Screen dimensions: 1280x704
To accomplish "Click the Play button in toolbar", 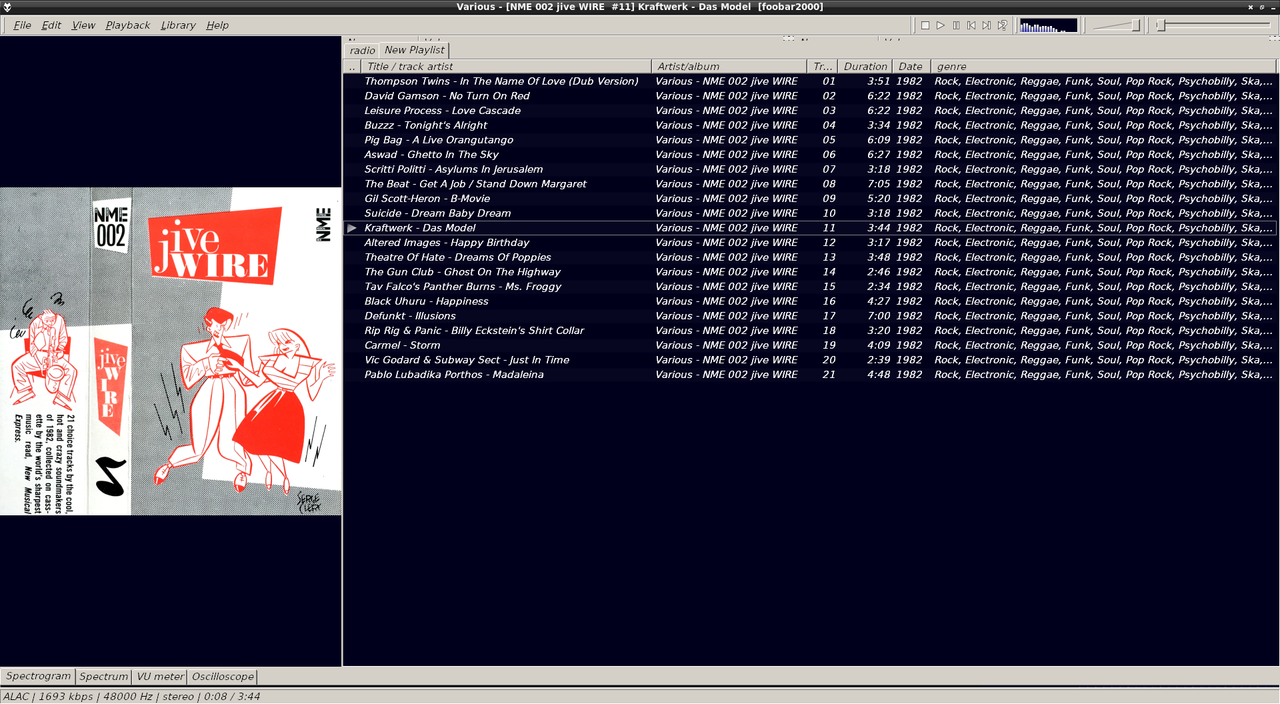I will coord(940,25).
